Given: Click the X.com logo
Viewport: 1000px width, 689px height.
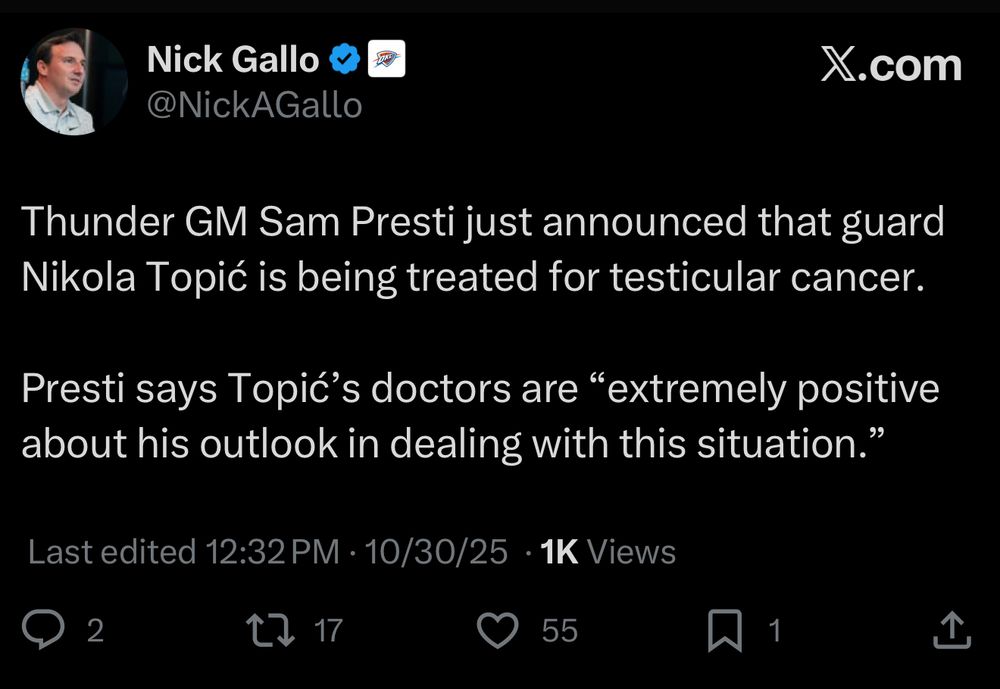Looking at the screenshot, I should coord(891,65).
